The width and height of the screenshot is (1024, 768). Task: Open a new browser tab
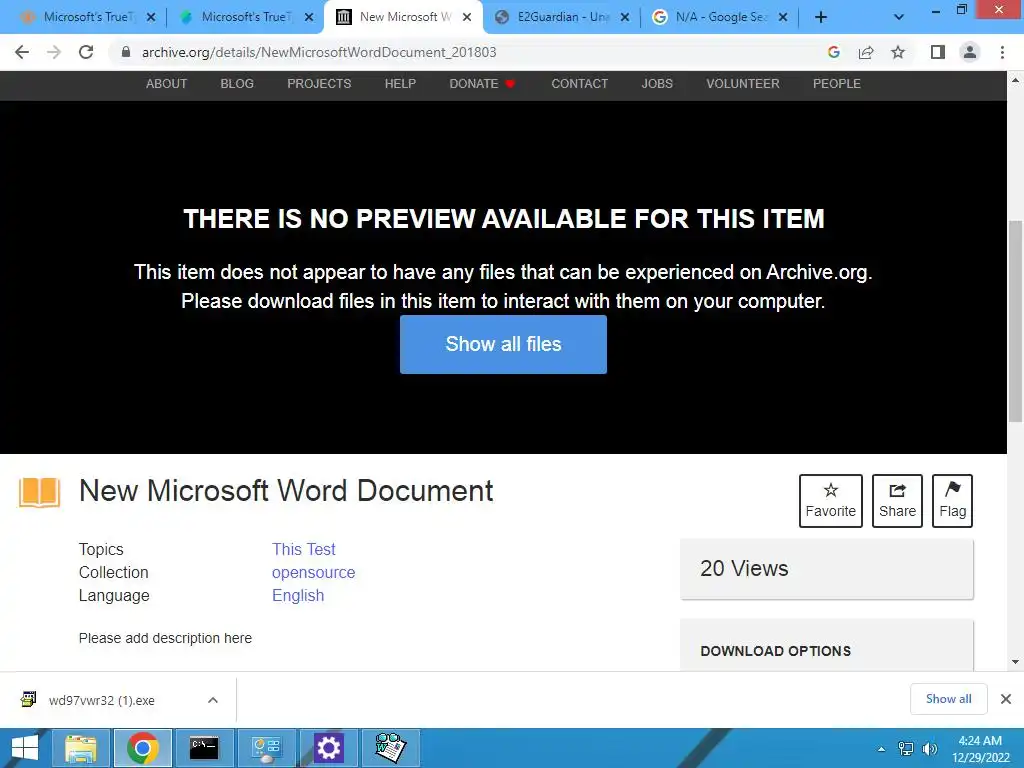point(821,18)
